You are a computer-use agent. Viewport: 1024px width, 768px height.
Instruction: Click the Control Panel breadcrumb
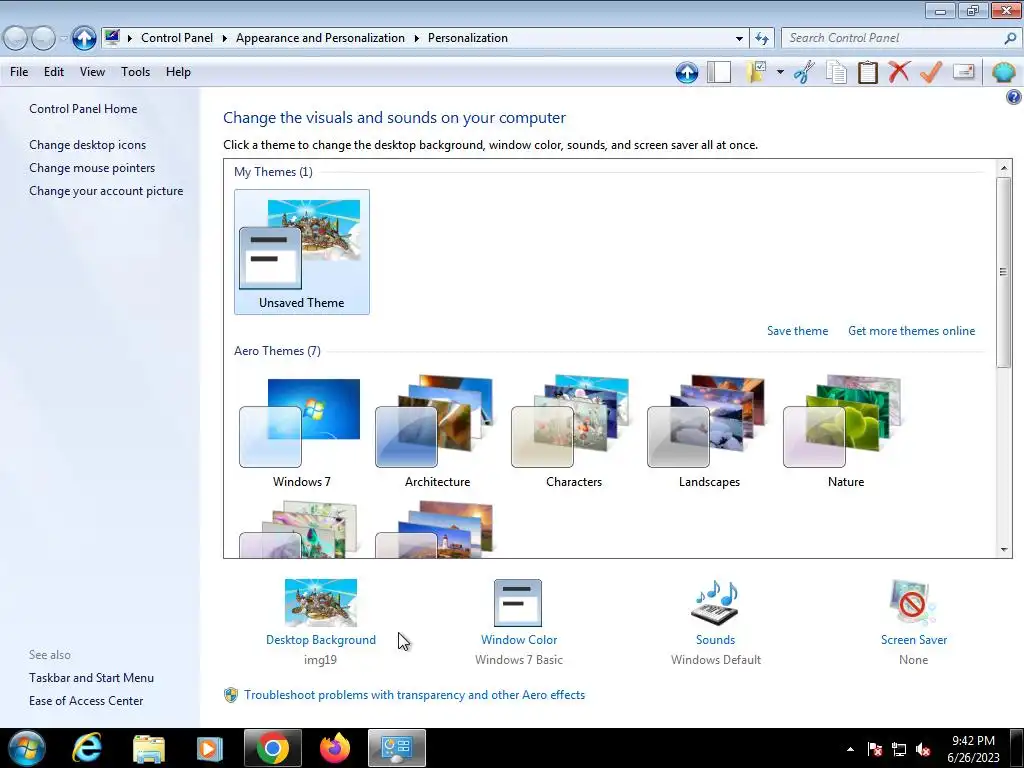click(177, 38)
